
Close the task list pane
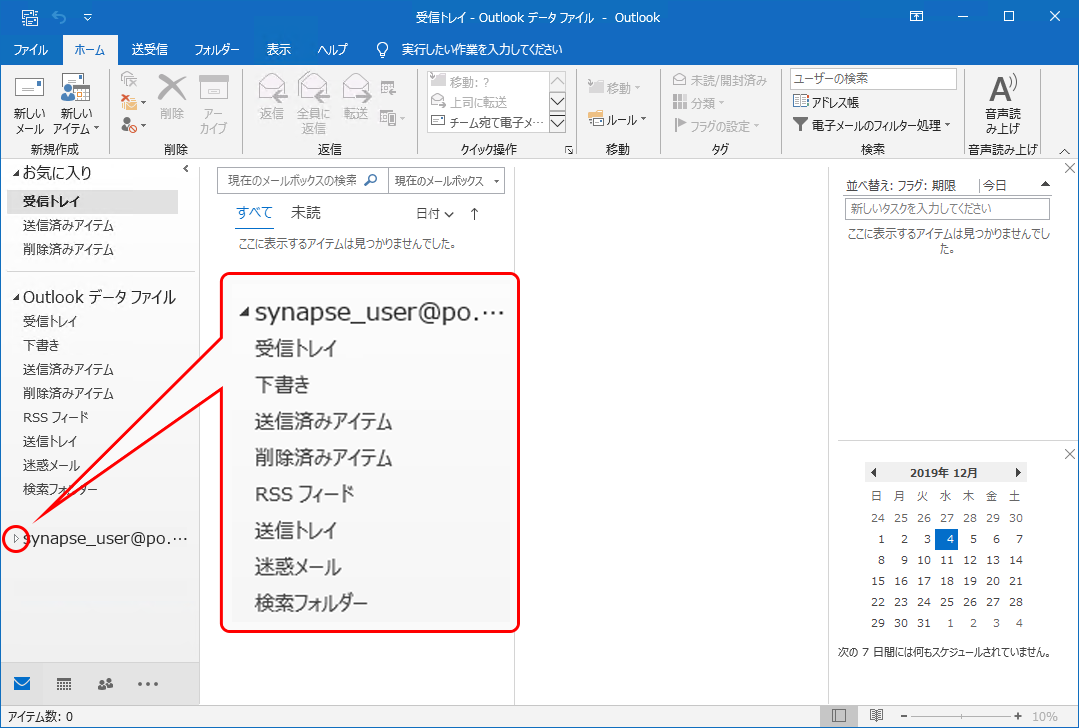coord(1069,168)
